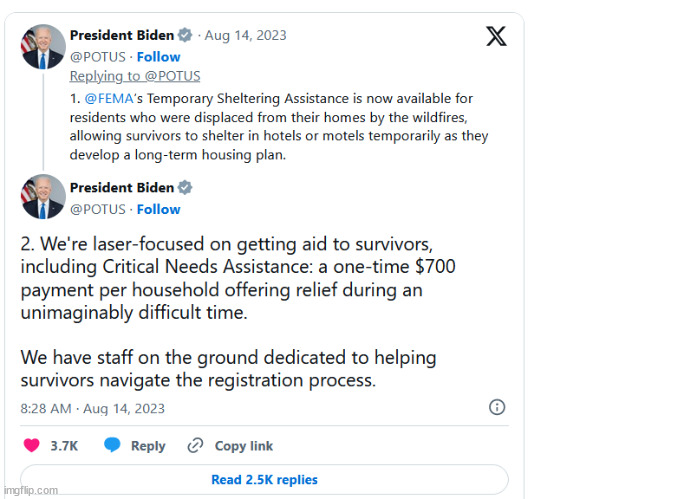Follow @POTUS from the second tweet
Image resolution: width=697 pixels, height=499 pixels.
159,209
